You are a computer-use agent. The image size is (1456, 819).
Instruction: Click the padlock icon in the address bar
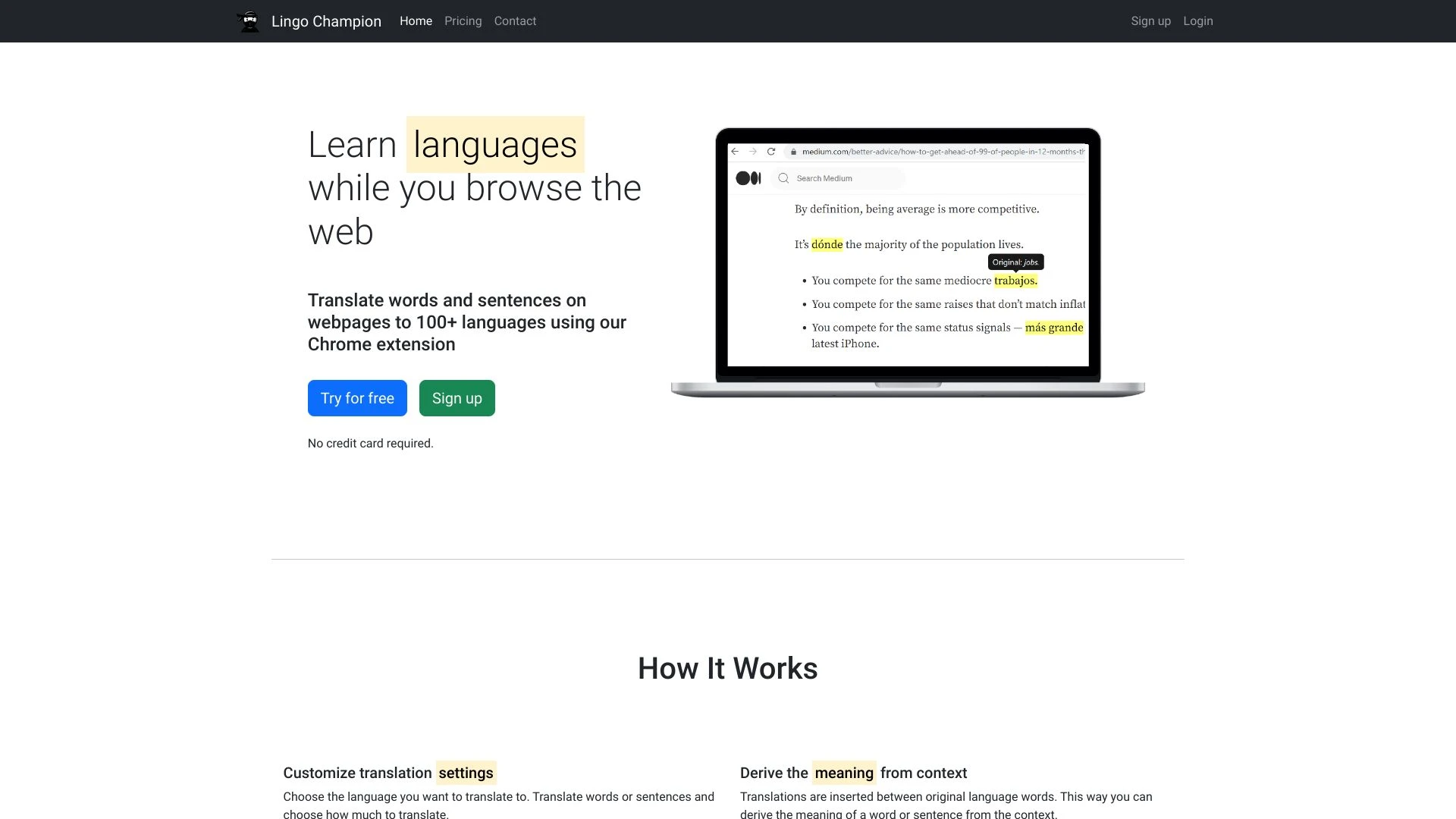pyautogui.click(x=793, y=151)
